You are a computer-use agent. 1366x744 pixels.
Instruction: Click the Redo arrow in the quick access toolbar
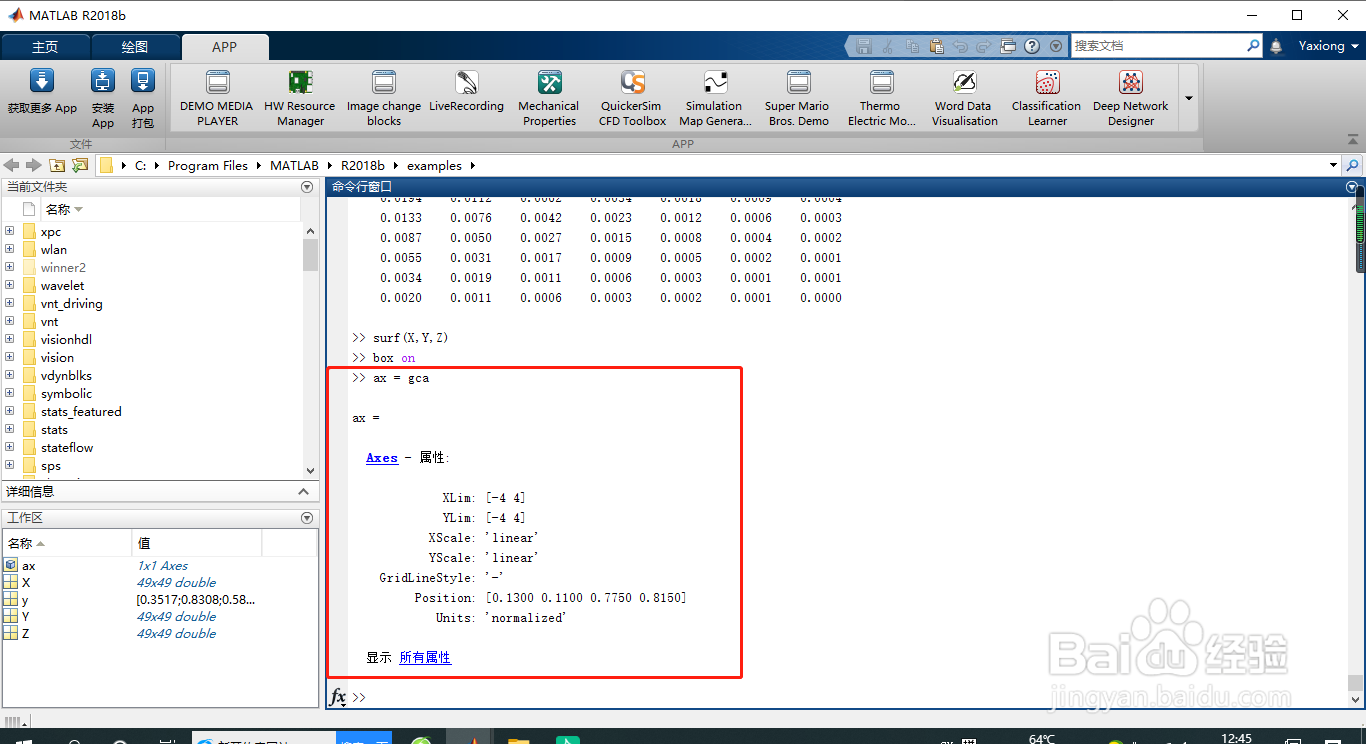coord(984,46)
